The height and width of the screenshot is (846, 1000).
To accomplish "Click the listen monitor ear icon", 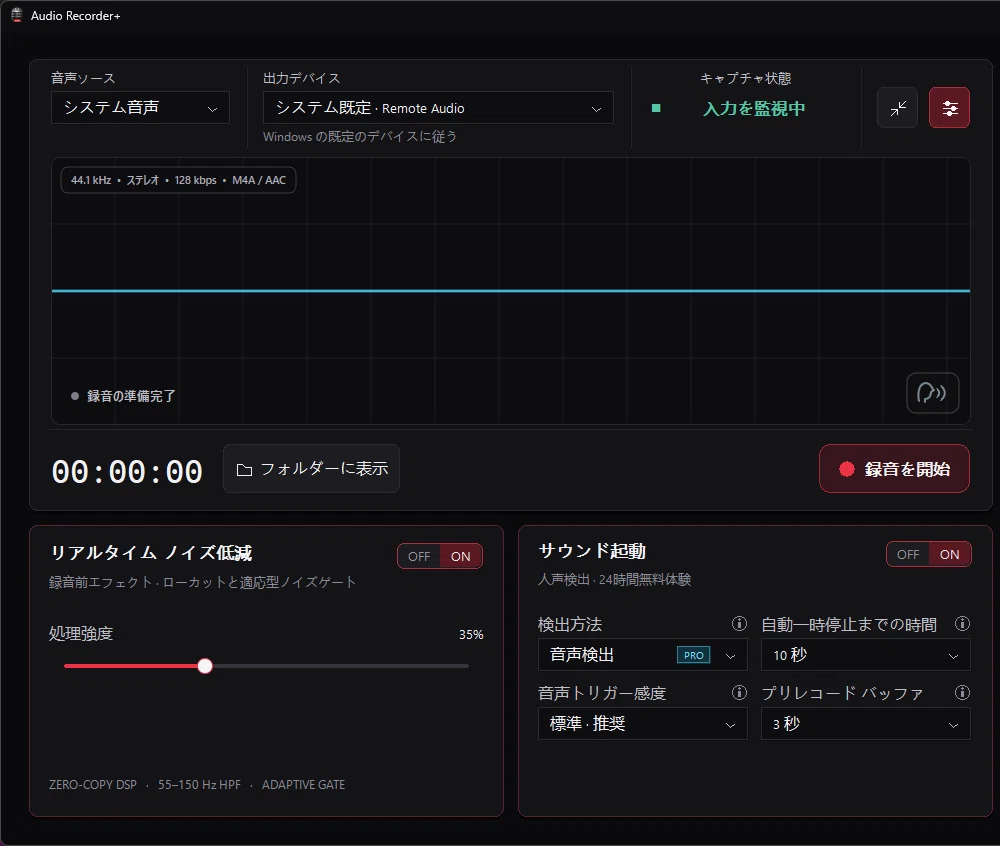I will coord(932,393).
